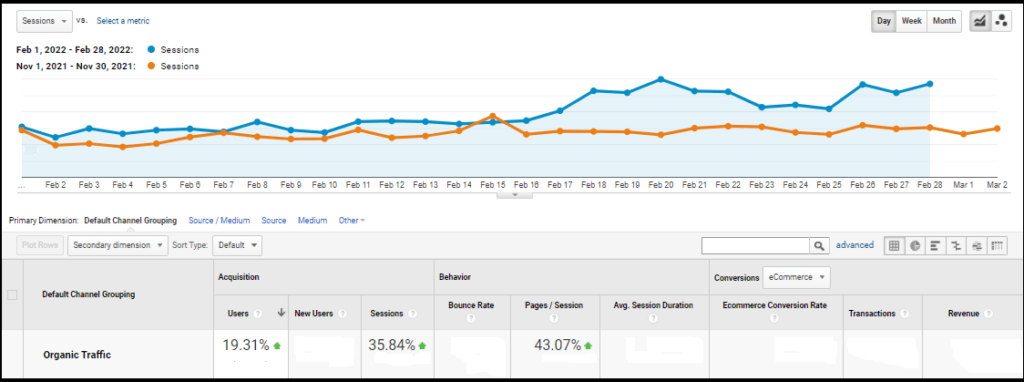Click Pages / Session help icon
The width and height of the screenshot is (1024, 382).
pyautogui.click(x=553, y=319)
